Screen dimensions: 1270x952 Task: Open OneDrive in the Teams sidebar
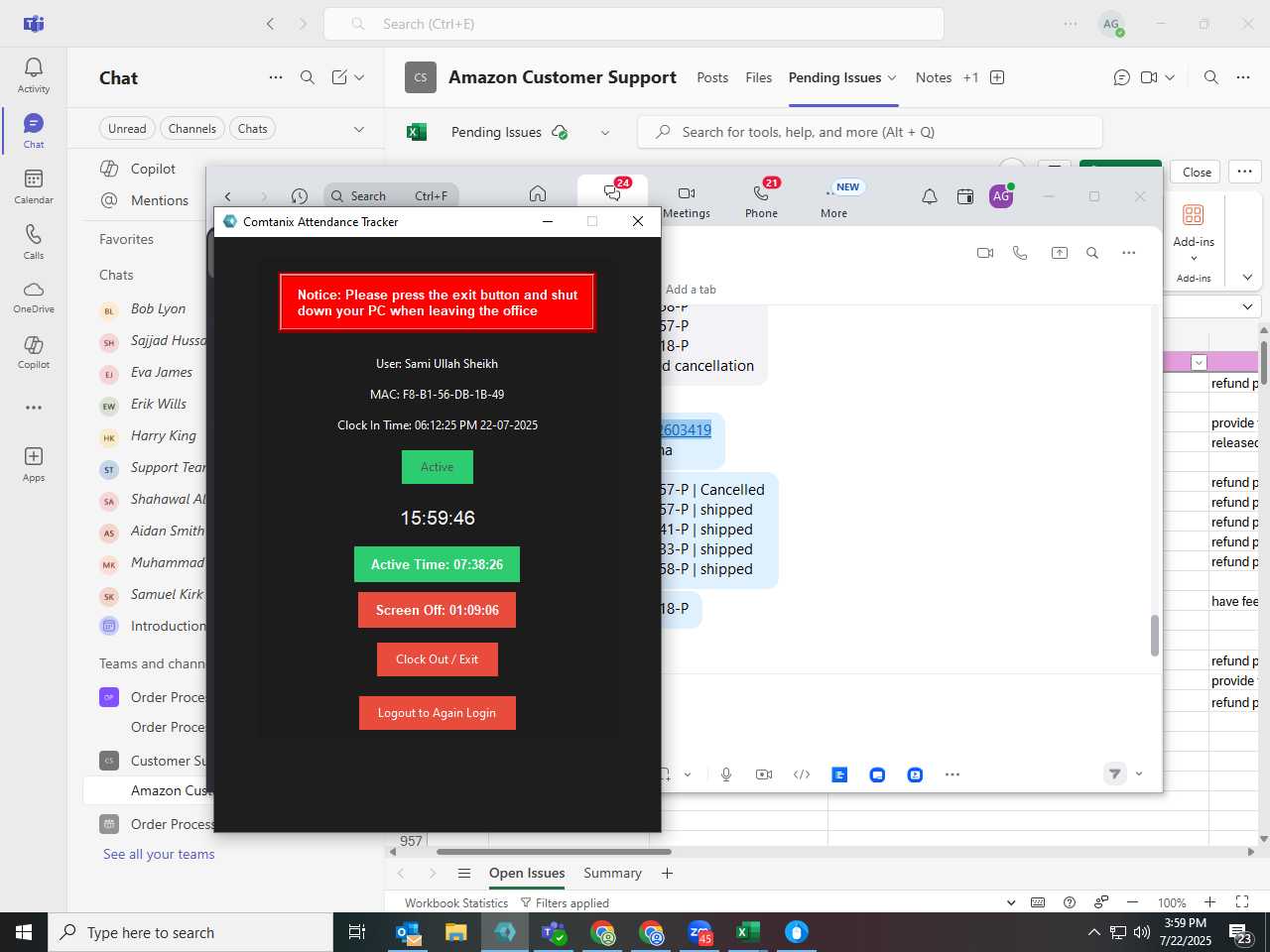34,297
